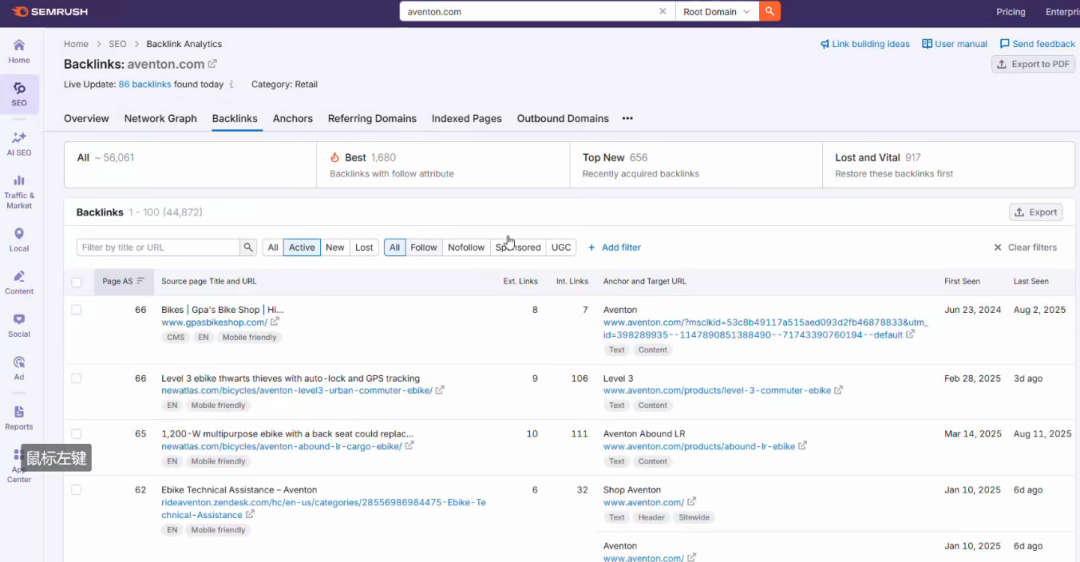Open Traffic & Market sidebar section

pos(19,191)
